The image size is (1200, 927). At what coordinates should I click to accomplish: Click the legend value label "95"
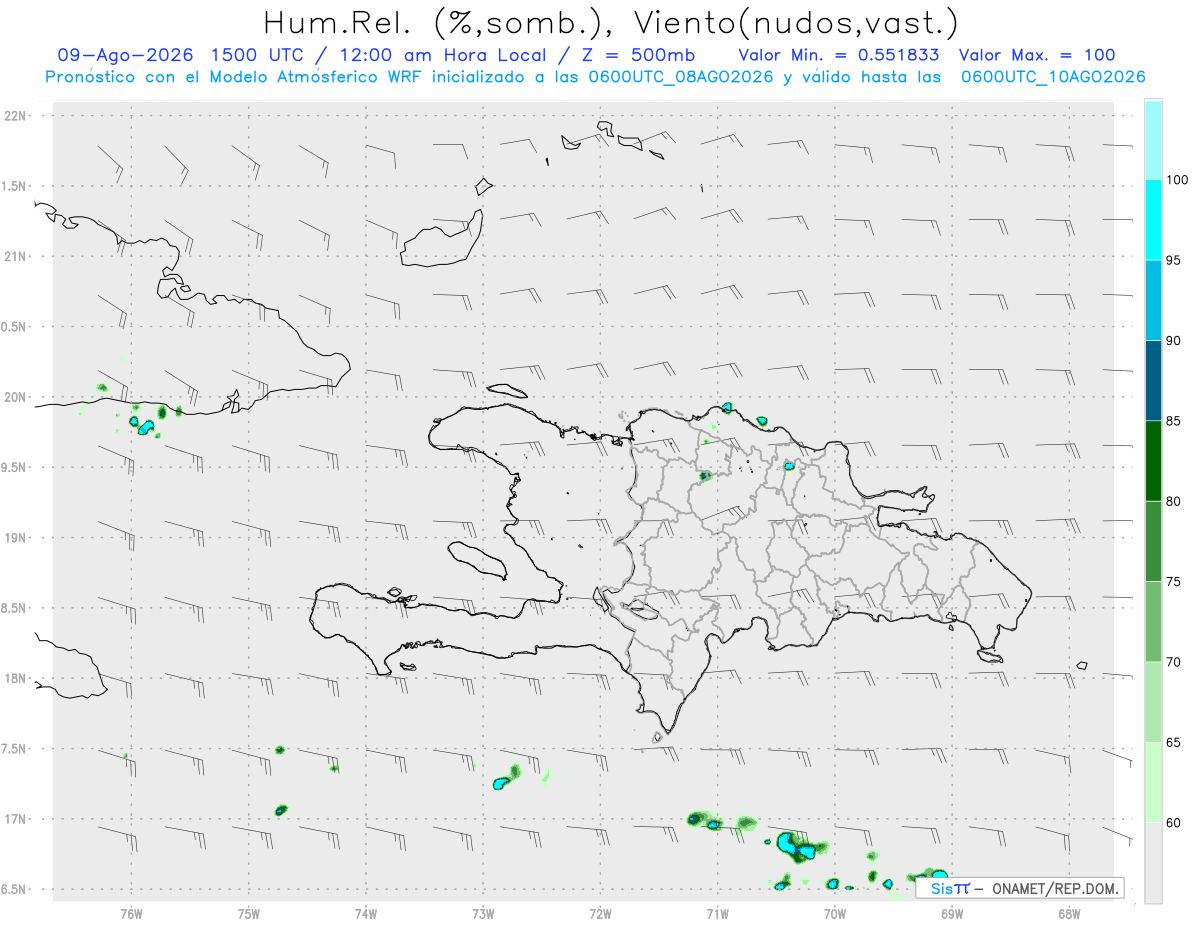pyautogui.click(x=1173, y=260)
